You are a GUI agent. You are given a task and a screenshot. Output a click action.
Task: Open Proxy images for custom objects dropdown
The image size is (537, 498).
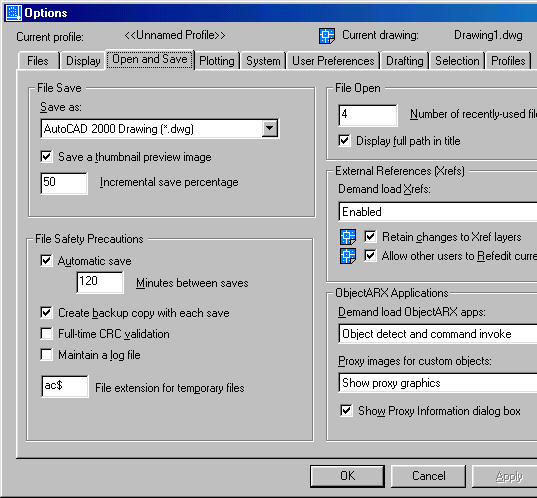(438, 383)
